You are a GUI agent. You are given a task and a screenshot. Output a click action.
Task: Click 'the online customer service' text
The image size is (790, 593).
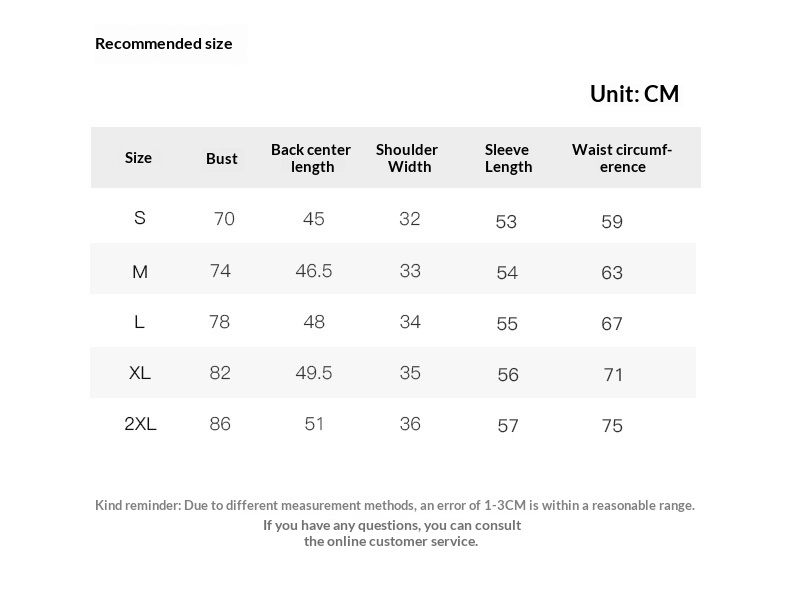pos(391,541)
